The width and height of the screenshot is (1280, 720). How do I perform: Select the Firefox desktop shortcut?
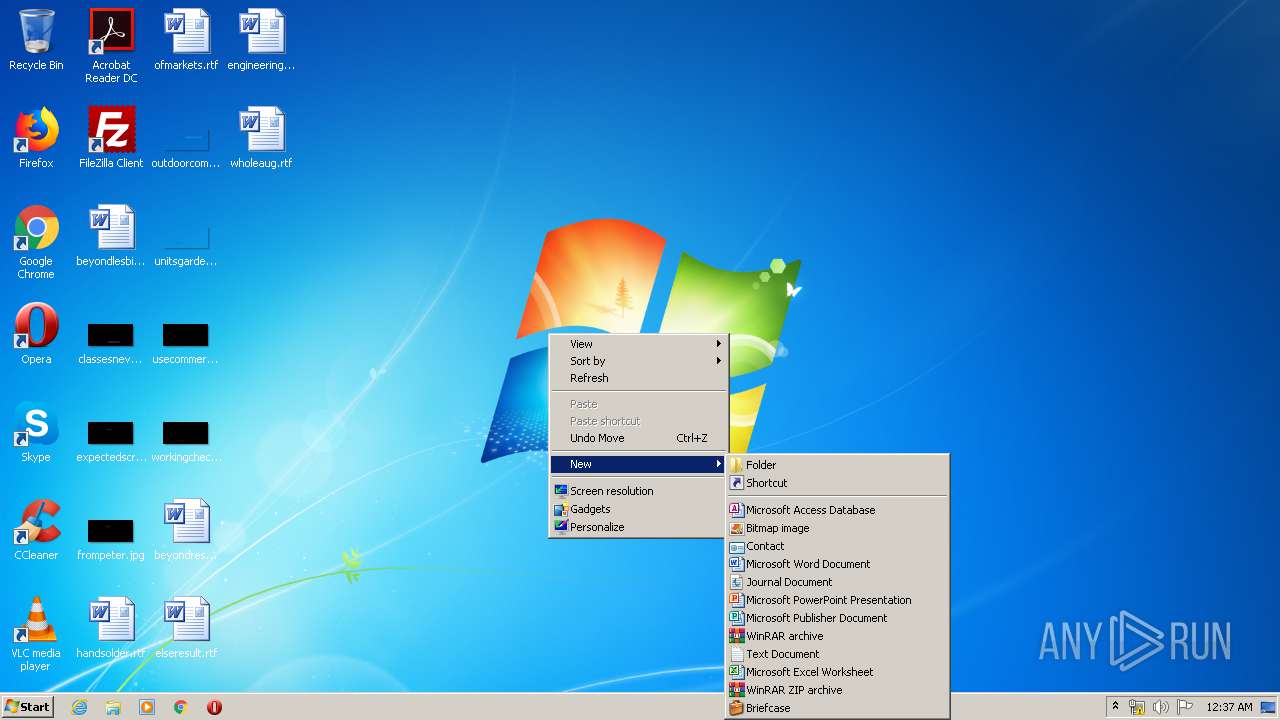[x=36, y=138]
